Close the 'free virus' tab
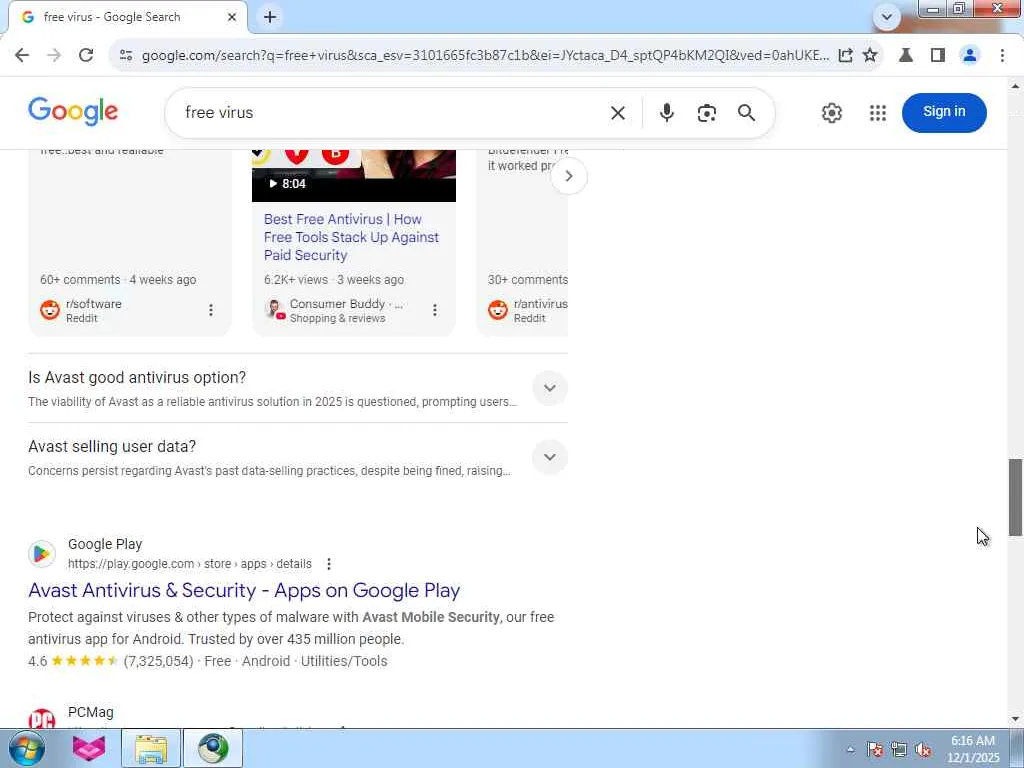The image size is (1024, 768). [232, 17]
